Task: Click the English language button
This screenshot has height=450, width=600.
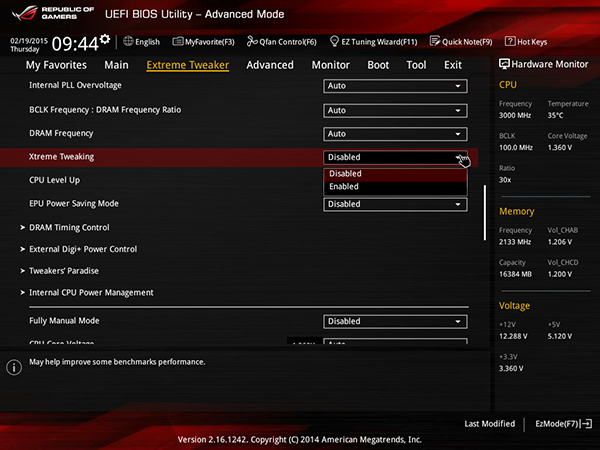Action: (x=142, y=41)
